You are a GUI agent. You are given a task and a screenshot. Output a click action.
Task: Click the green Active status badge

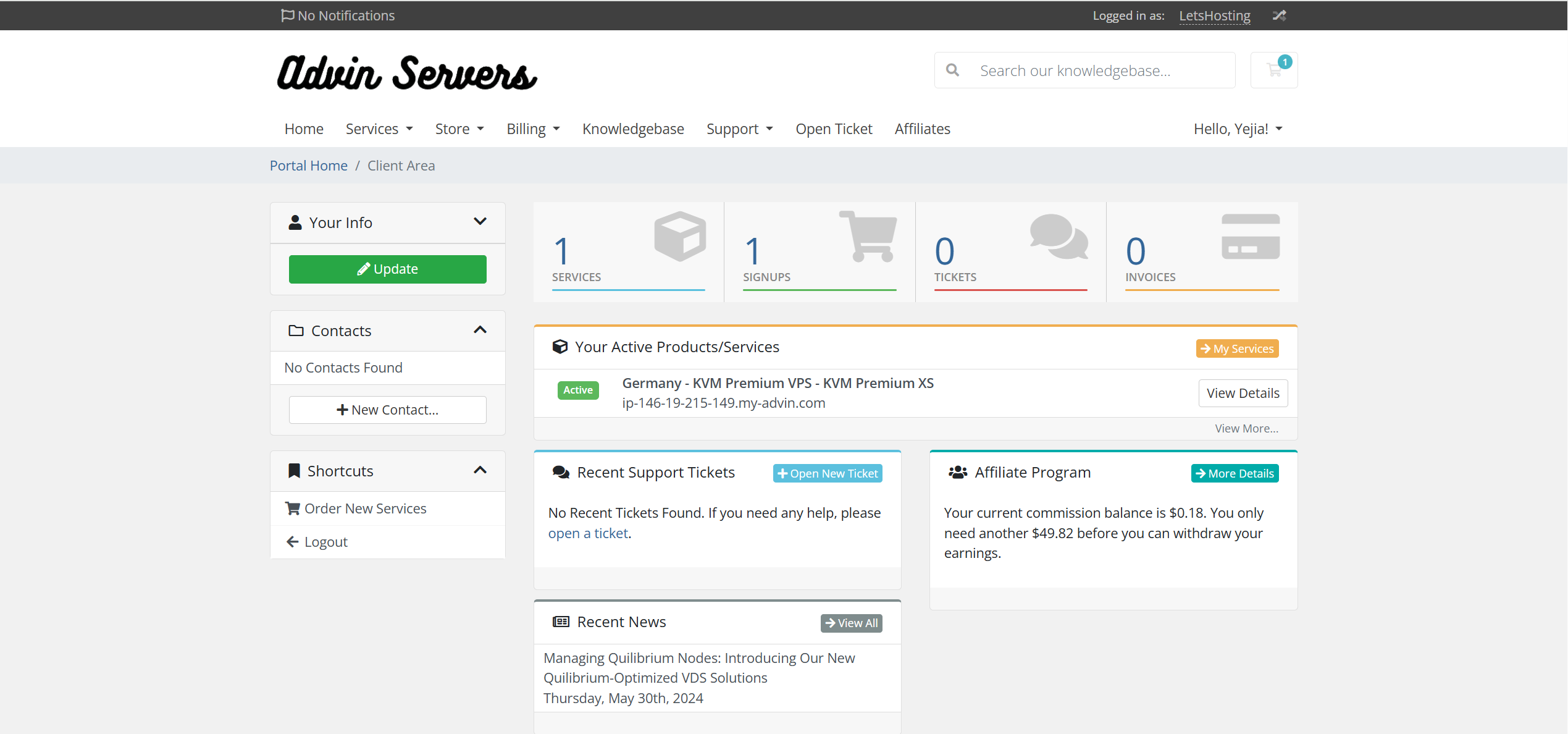pos(578,390)
